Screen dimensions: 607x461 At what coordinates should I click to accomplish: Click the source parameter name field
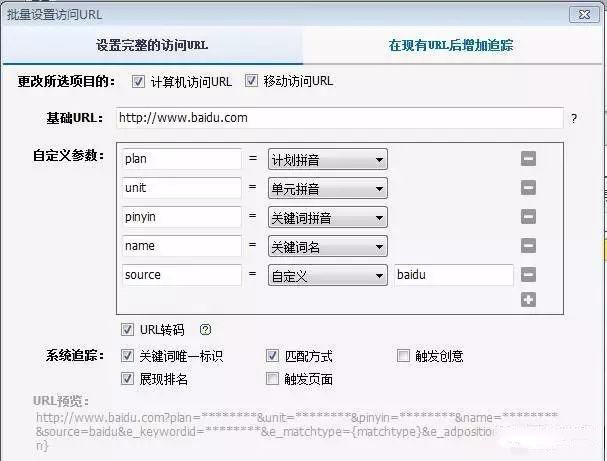[x=182, y=275]
